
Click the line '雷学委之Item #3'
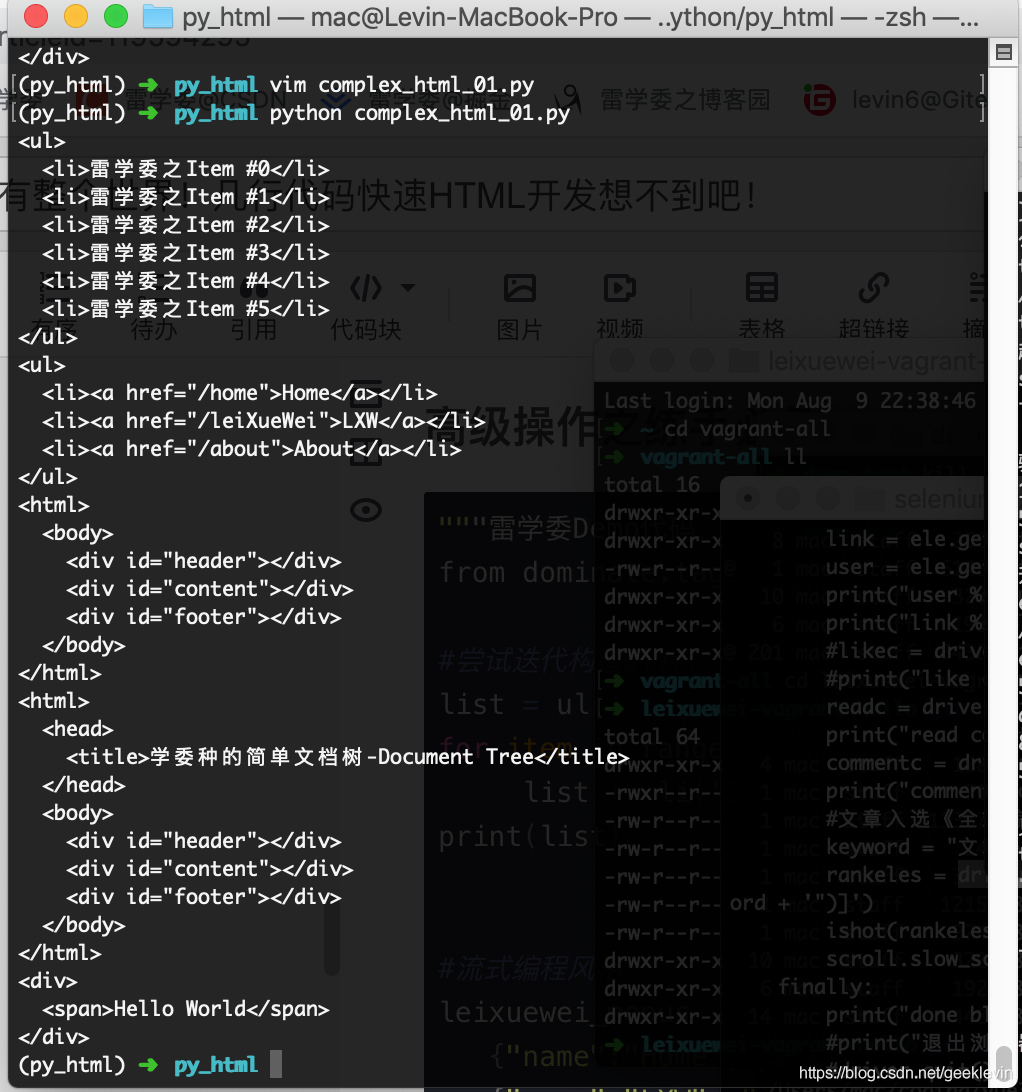pyautogui.click(x=186, y=253)
